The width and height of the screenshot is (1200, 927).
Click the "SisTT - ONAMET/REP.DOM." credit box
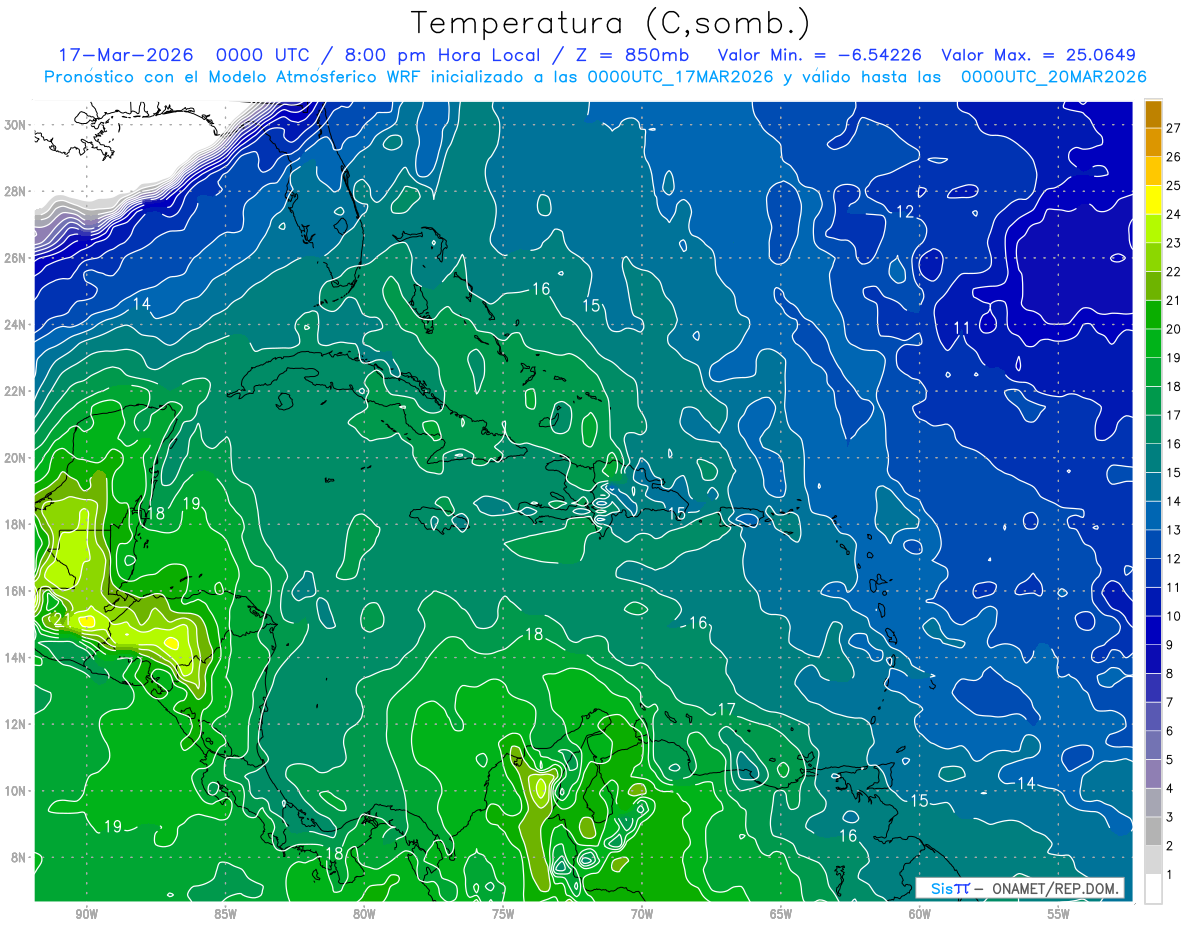point(1019,888)
